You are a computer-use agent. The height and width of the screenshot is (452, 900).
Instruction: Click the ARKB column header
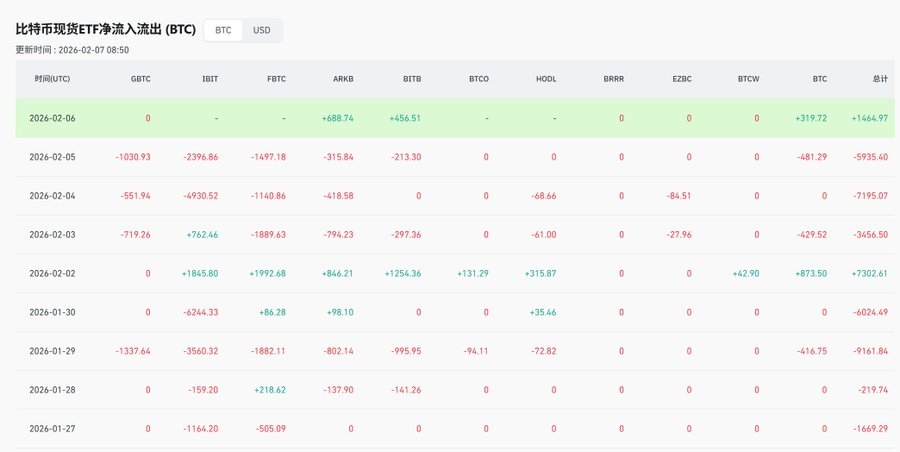click(x=343, y=78)
